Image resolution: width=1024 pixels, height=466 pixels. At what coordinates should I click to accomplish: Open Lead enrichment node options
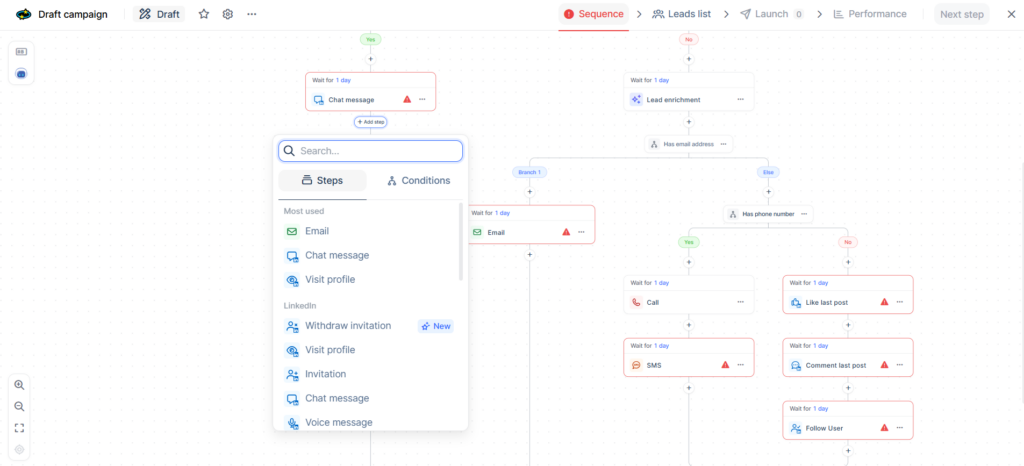point(740,100)
